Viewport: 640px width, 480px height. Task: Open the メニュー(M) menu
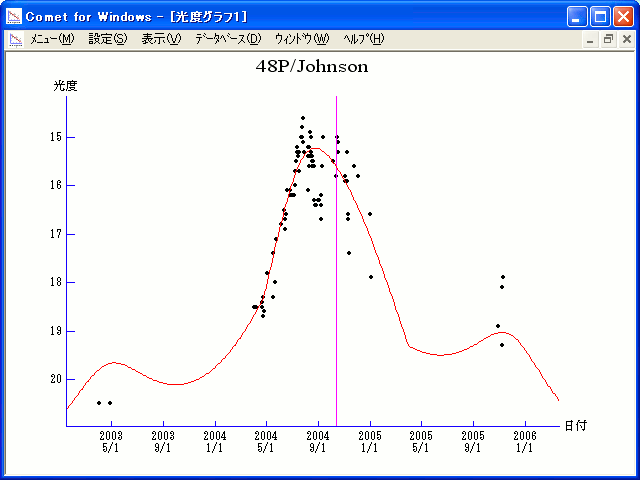coord(52,39)
